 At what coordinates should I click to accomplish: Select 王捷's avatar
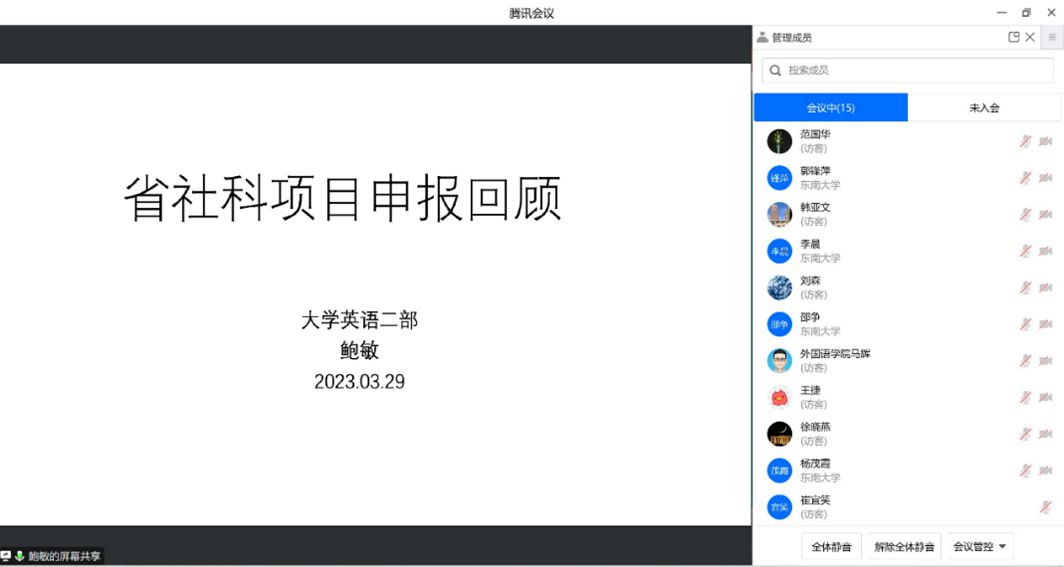(780, 397)
